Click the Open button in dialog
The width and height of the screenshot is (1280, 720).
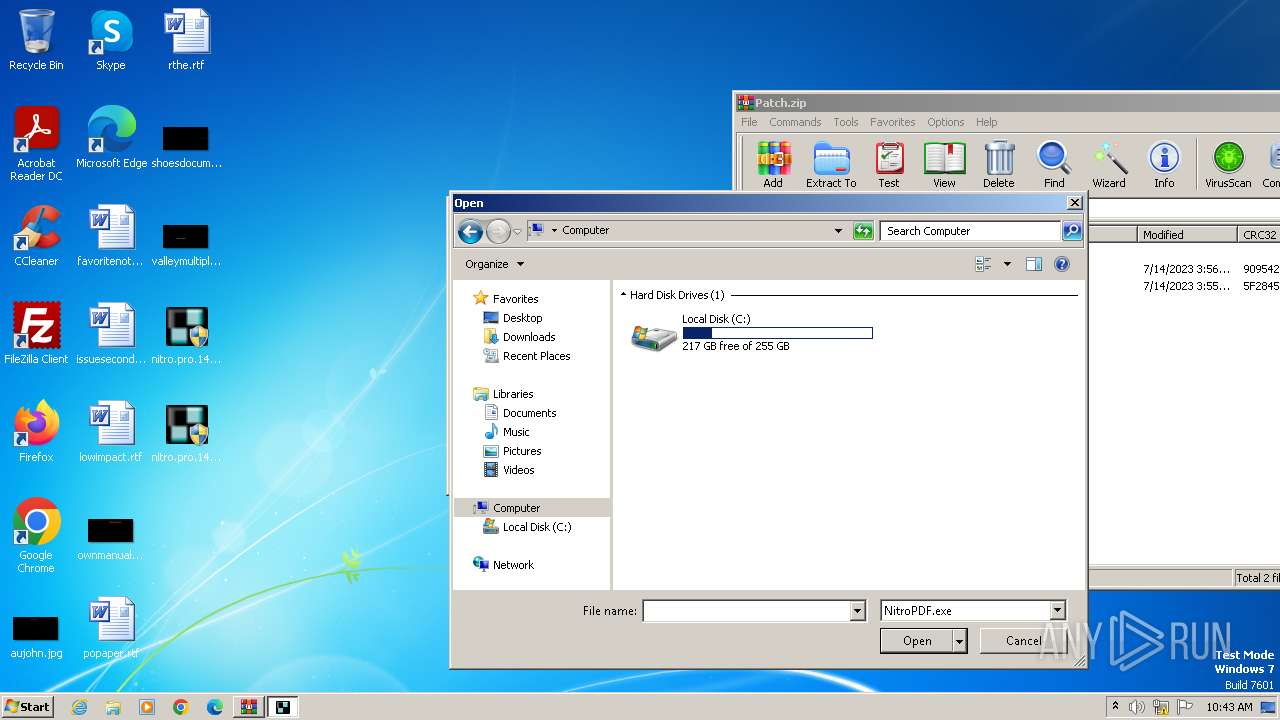click(x=917, y=642)
